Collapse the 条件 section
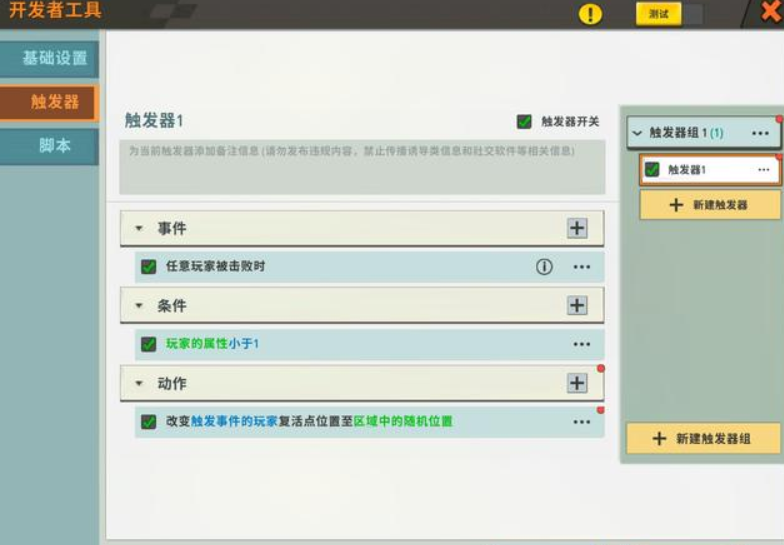This screenshot has width=784, height=545. tap(139, 306)
